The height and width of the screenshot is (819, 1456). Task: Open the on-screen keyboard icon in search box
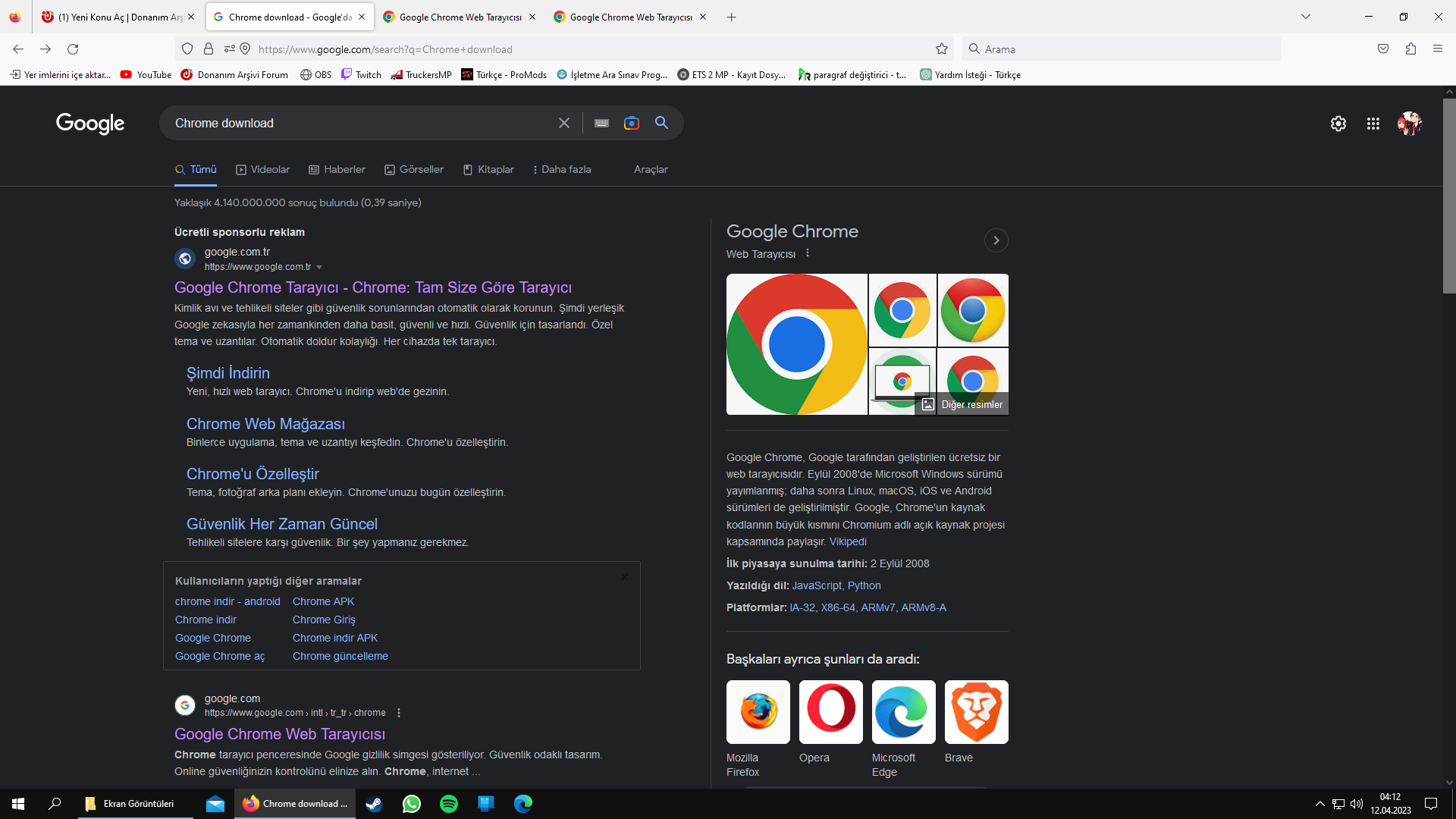click(x=601, y=123)
